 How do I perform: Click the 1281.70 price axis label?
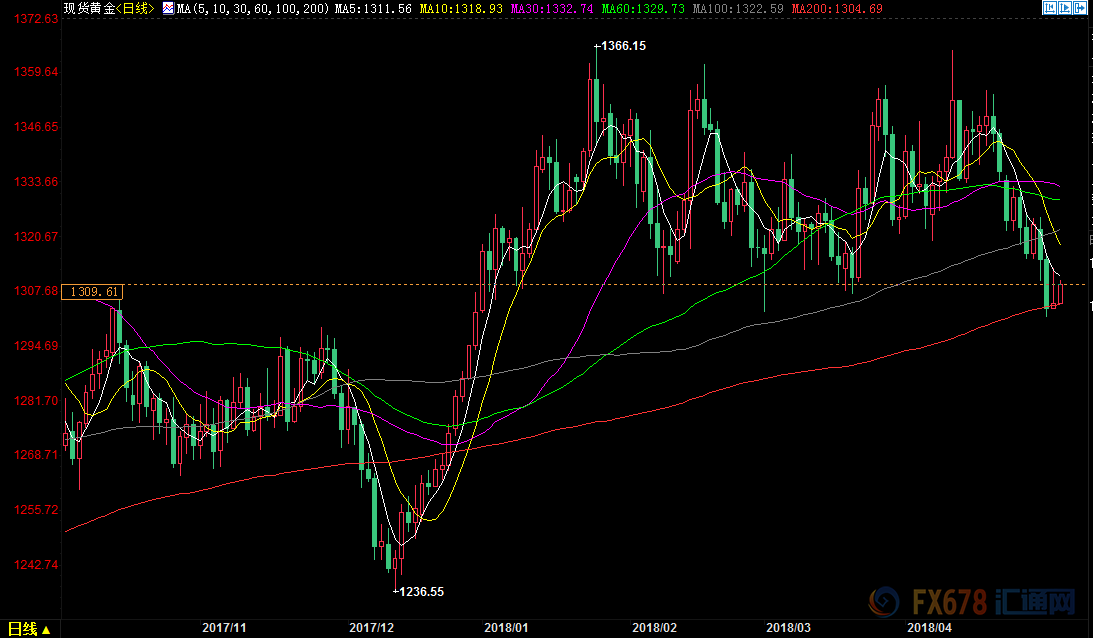pyautogui.click(x=36, y=401)
